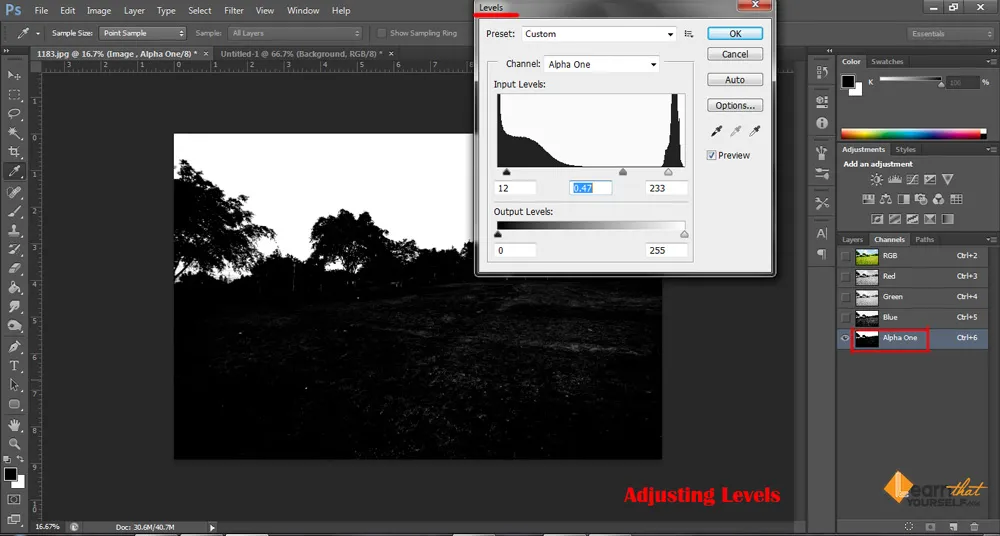
Task: Expand the Sample Size dropdown
Action: point(143,33)
